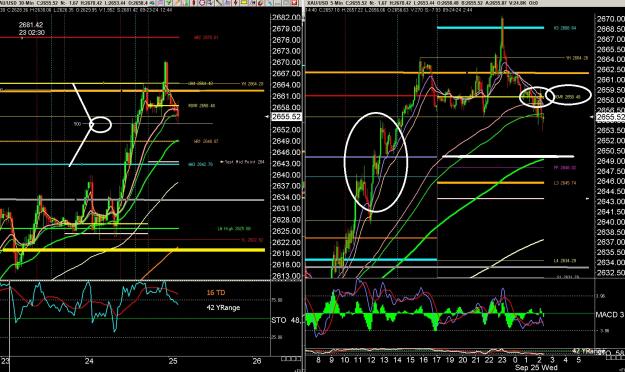Click 2649.00 on left chart price axis
Viewport: 625px width, 372px height.
(286, 141)
